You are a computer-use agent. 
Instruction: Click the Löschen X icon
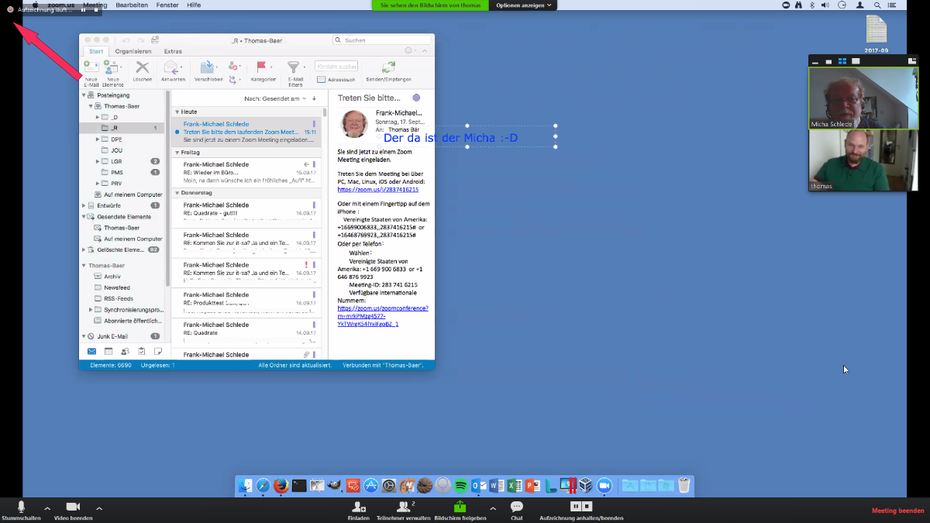[142, 67]
